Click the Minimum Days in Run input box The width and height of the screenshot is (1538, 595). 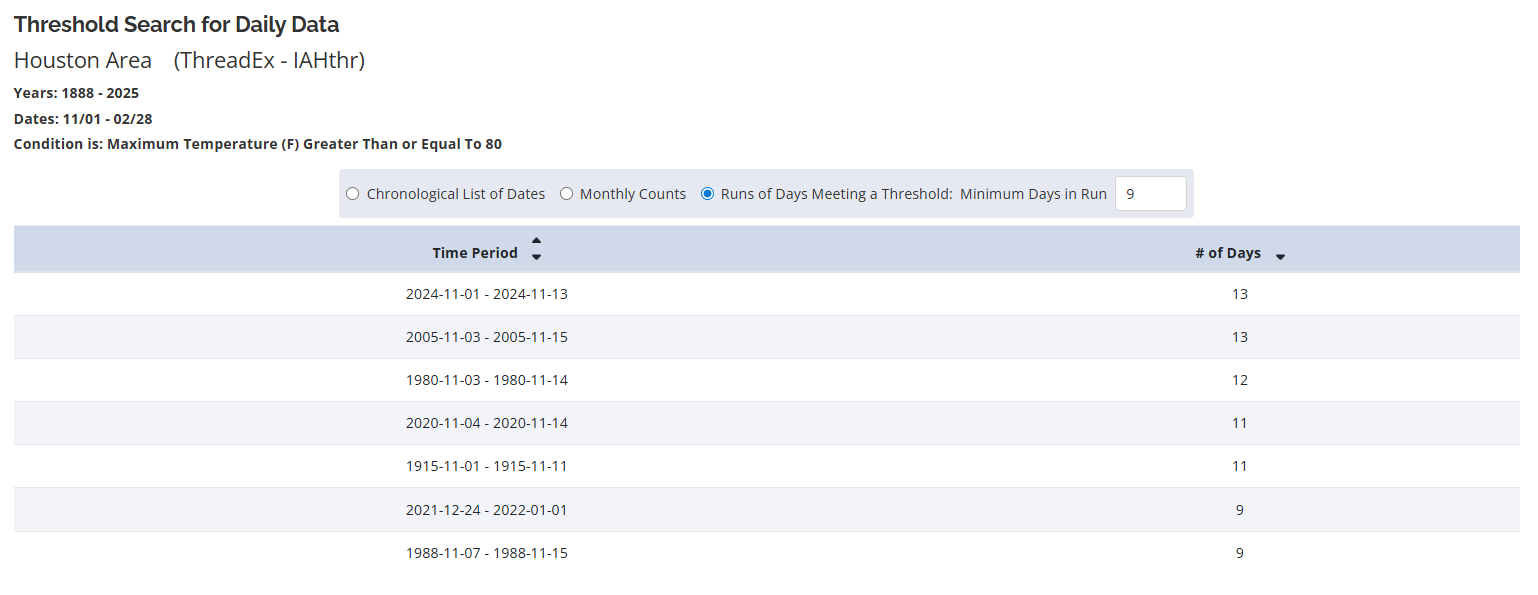(x=1150, y=194)
